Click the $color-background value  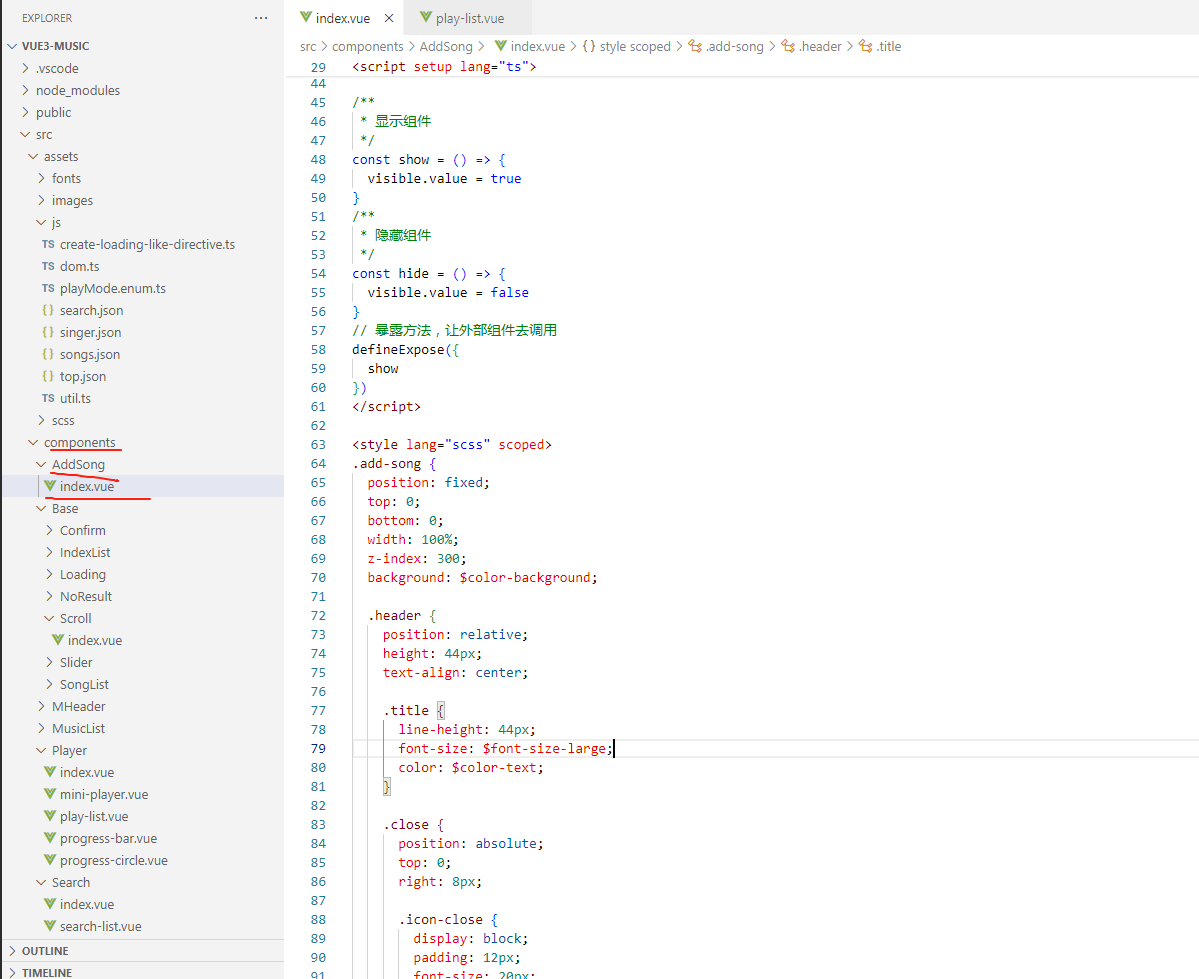[x=525, y=577]
